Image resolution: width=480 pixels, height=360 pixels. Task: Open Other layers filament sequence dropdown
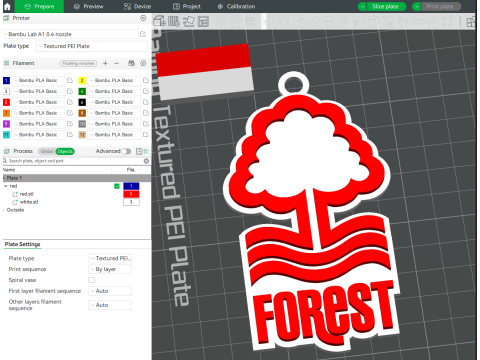(110, 305)
